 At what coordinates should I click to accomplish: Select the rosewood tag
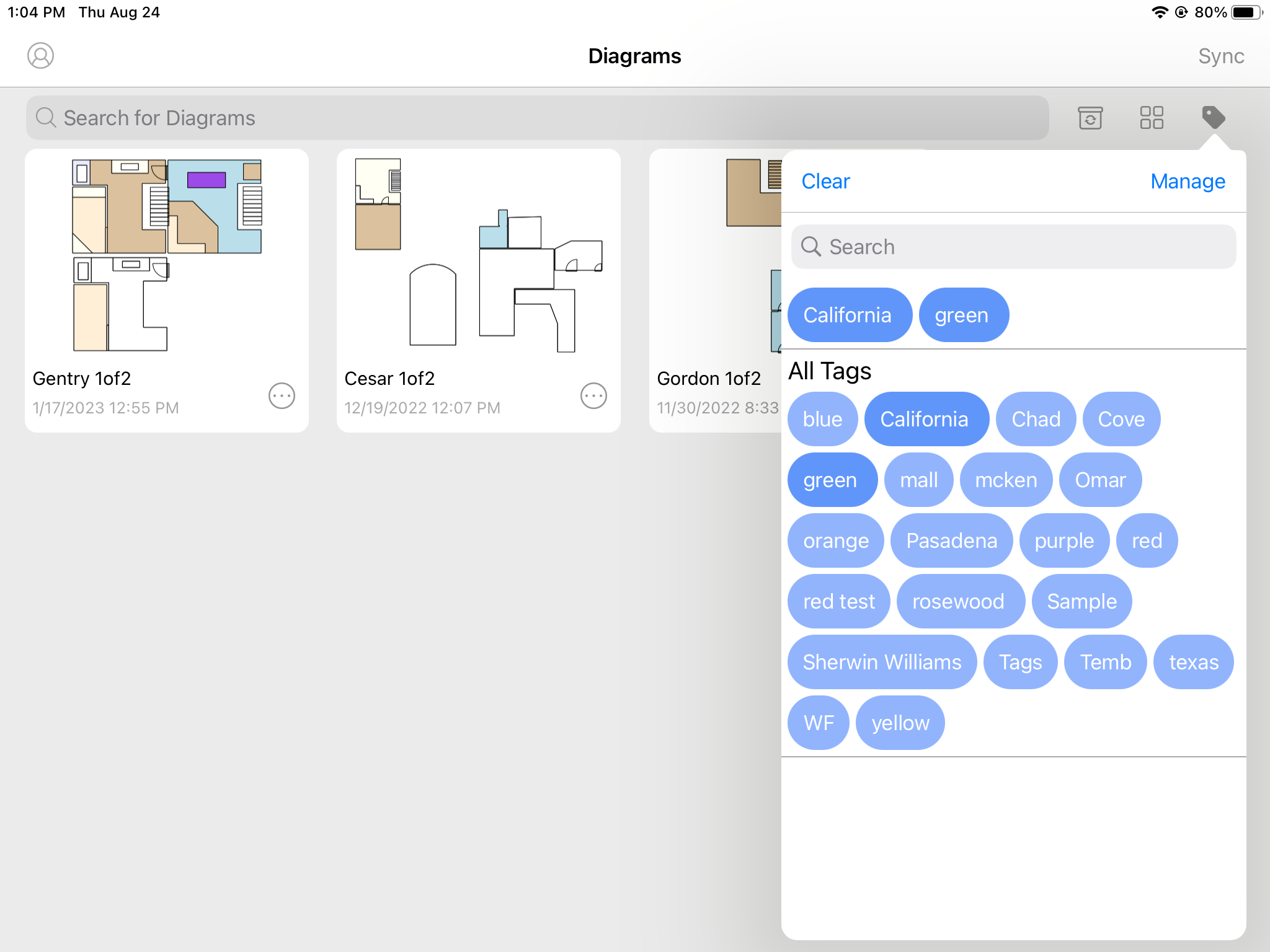(x=959, y=601)
